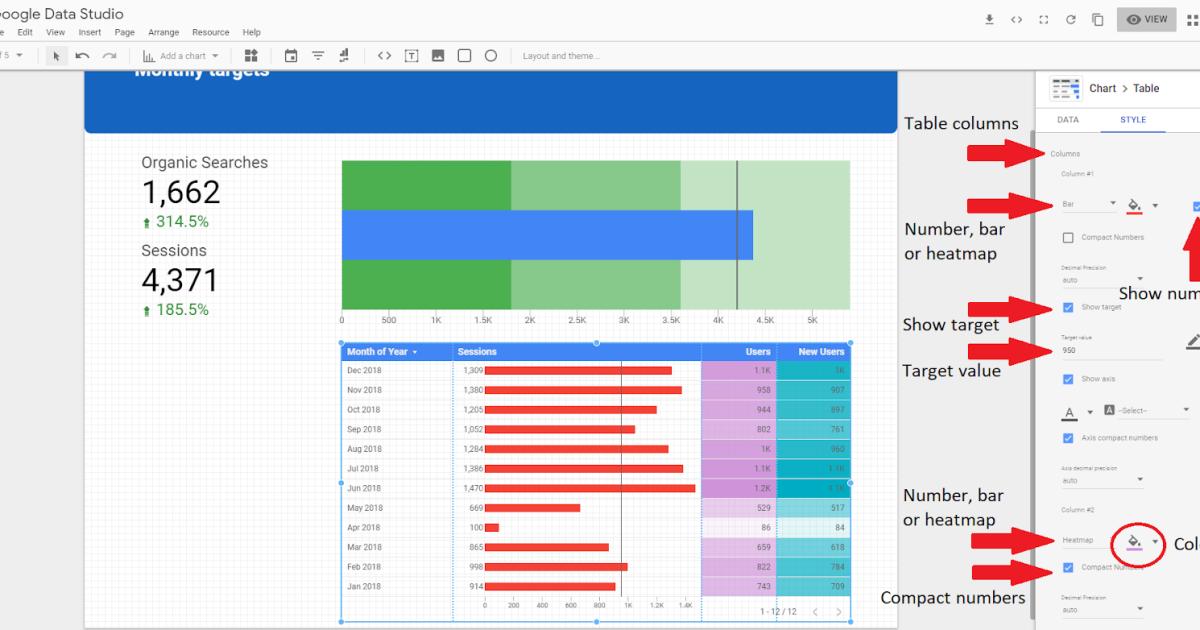1200x630 pixels.
Task: Click Column #2 purple fill color bucket
Action: pos(1134,541)
